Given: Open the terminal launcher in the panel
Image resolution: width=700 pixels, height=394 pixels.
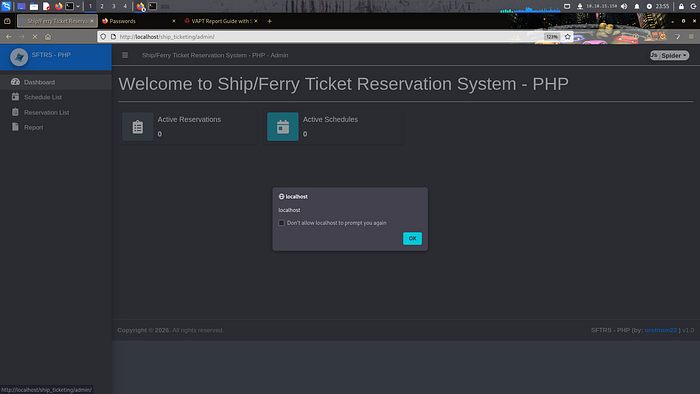Looking at the screenshot, I should pos(70,6).
